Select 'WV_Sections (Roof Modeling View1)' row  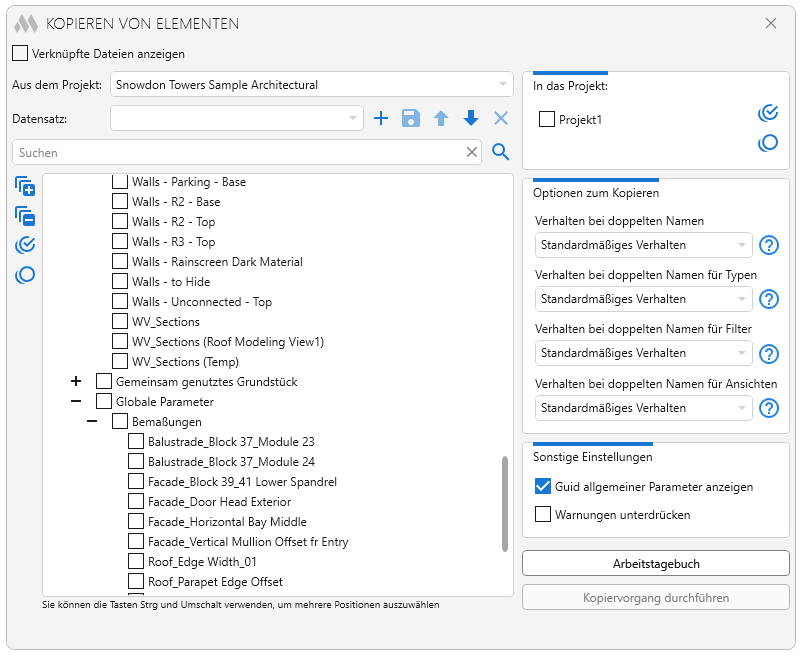tap(228, 342)
